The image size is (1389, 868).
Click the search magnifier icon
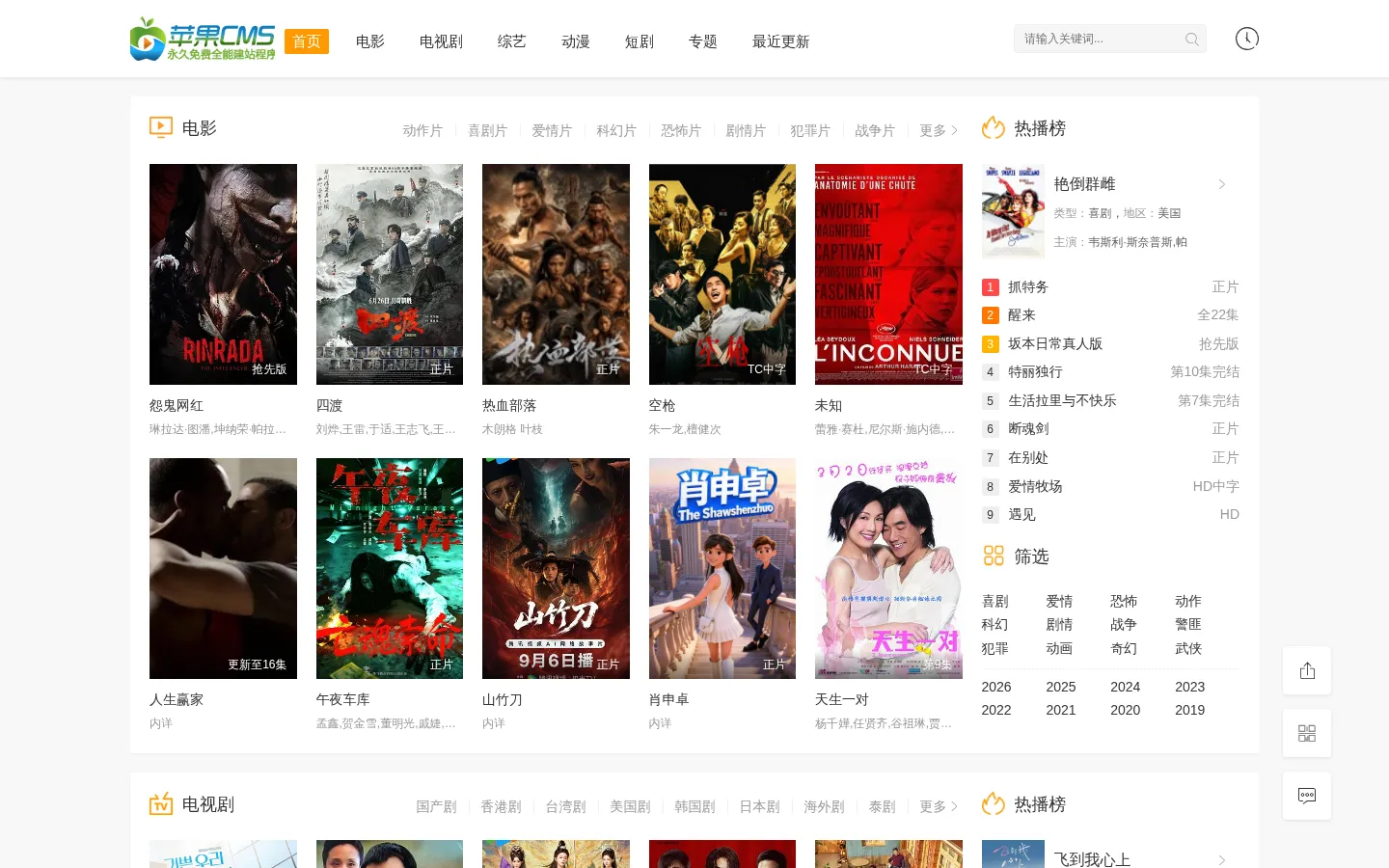pos(1192,40)
